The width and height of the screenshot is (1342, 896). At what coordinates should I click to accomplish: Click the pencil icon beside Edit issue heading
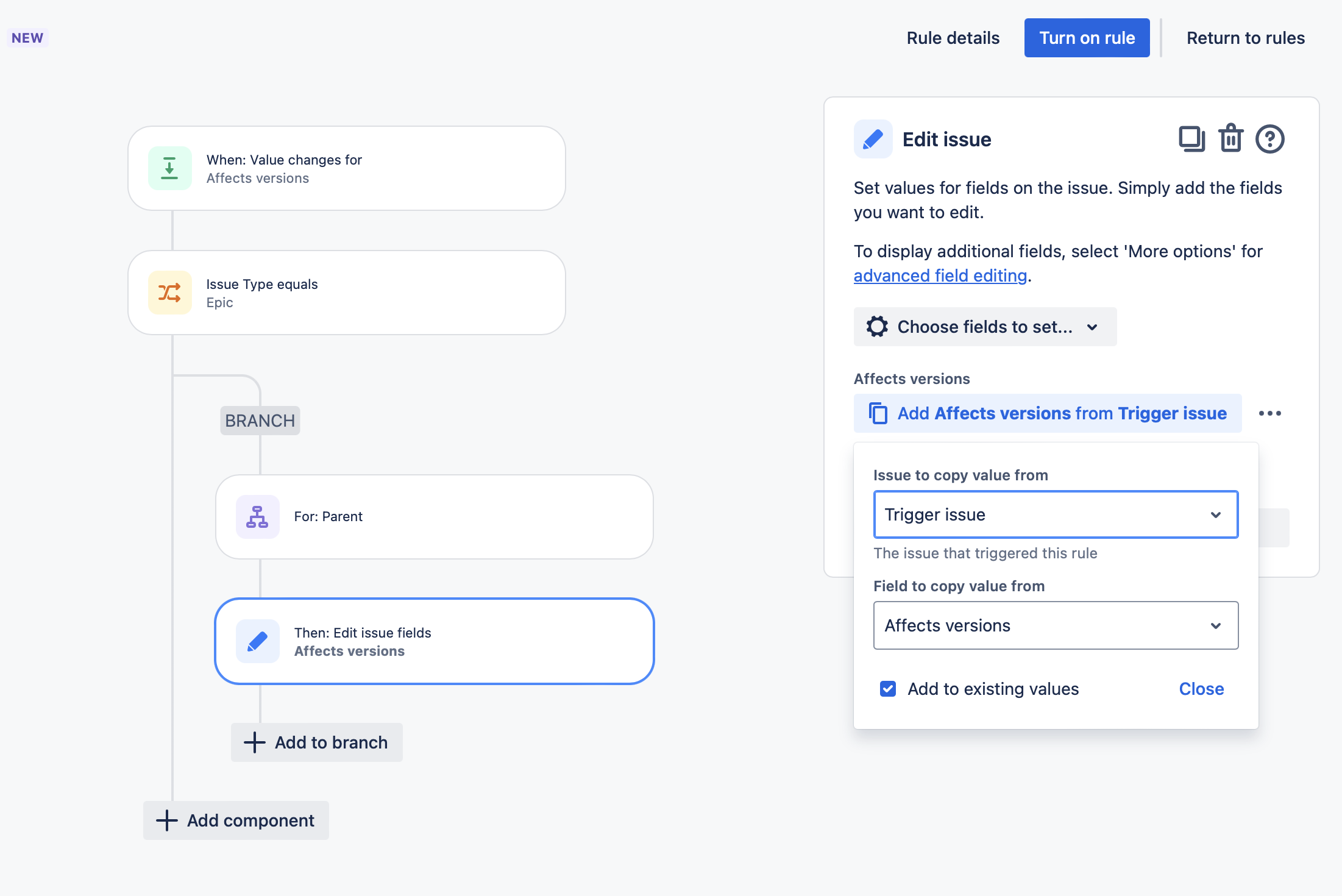pyautogui.click(x=873, y=139)
